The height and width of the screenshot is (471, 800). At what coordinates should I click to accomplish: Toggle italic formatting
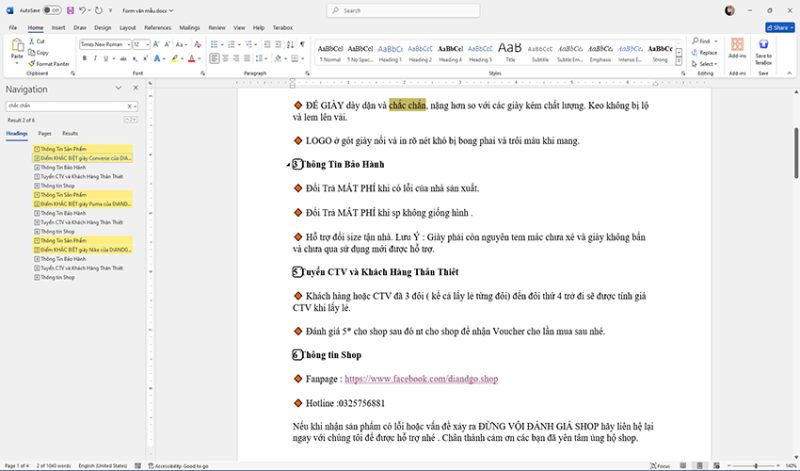97,58
